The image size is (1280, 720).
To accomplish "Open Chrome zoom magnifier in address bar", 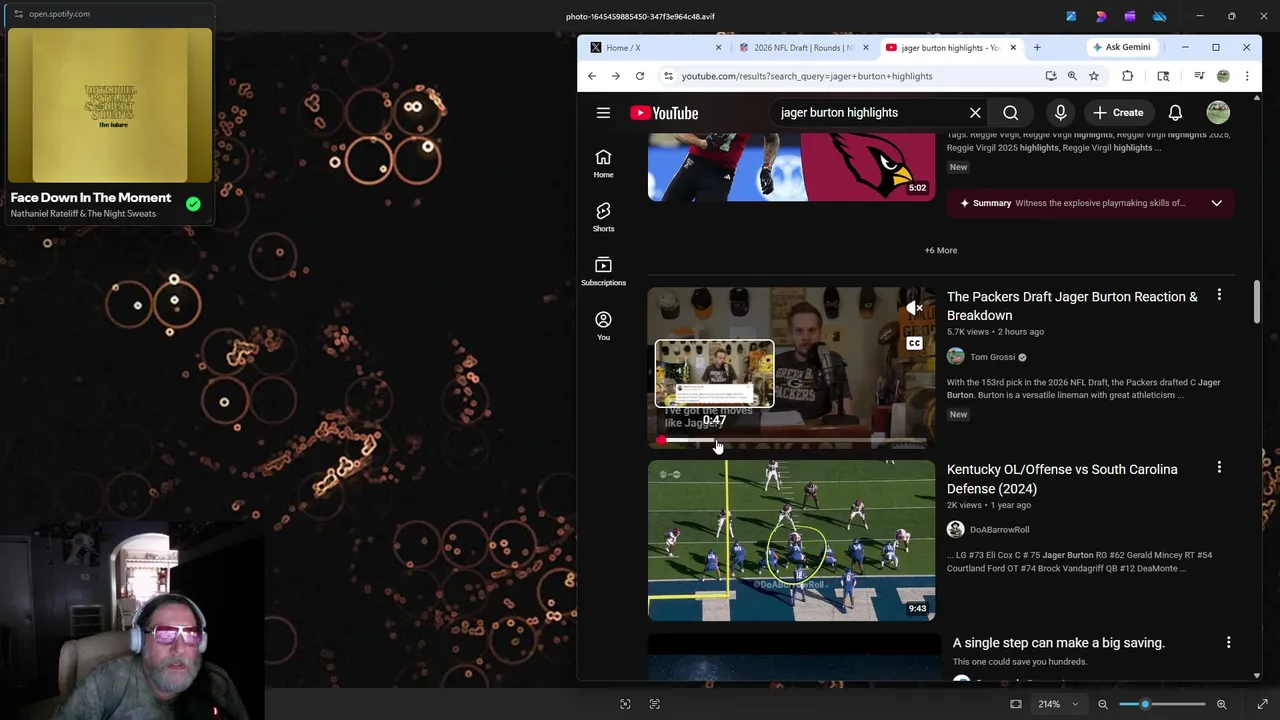I will [1072, 76].
